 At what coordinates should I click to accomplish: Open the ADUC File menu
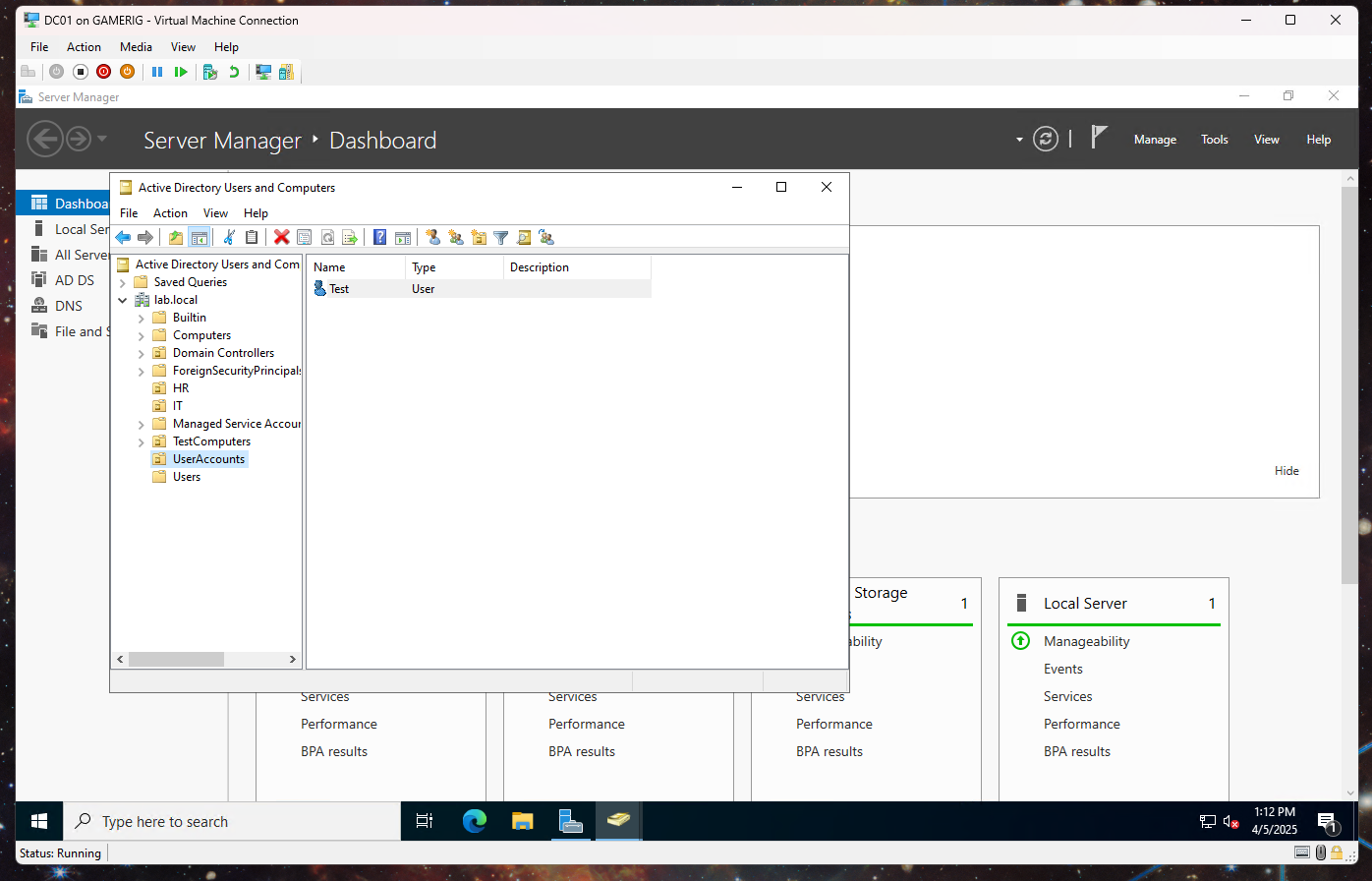[x=129, y=213]
